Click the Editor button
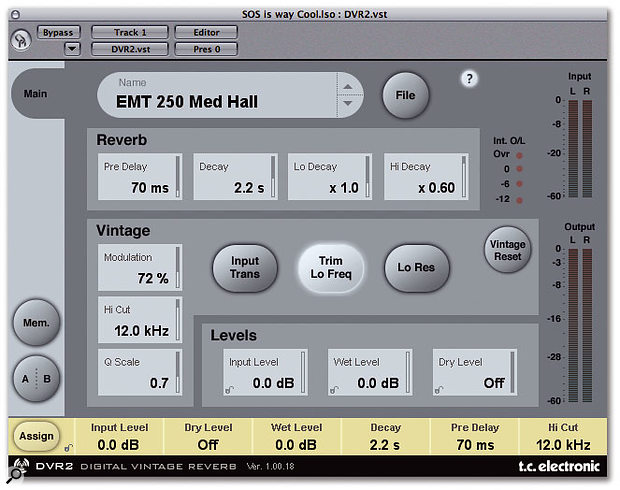The image size is (620, 490). 206,32
